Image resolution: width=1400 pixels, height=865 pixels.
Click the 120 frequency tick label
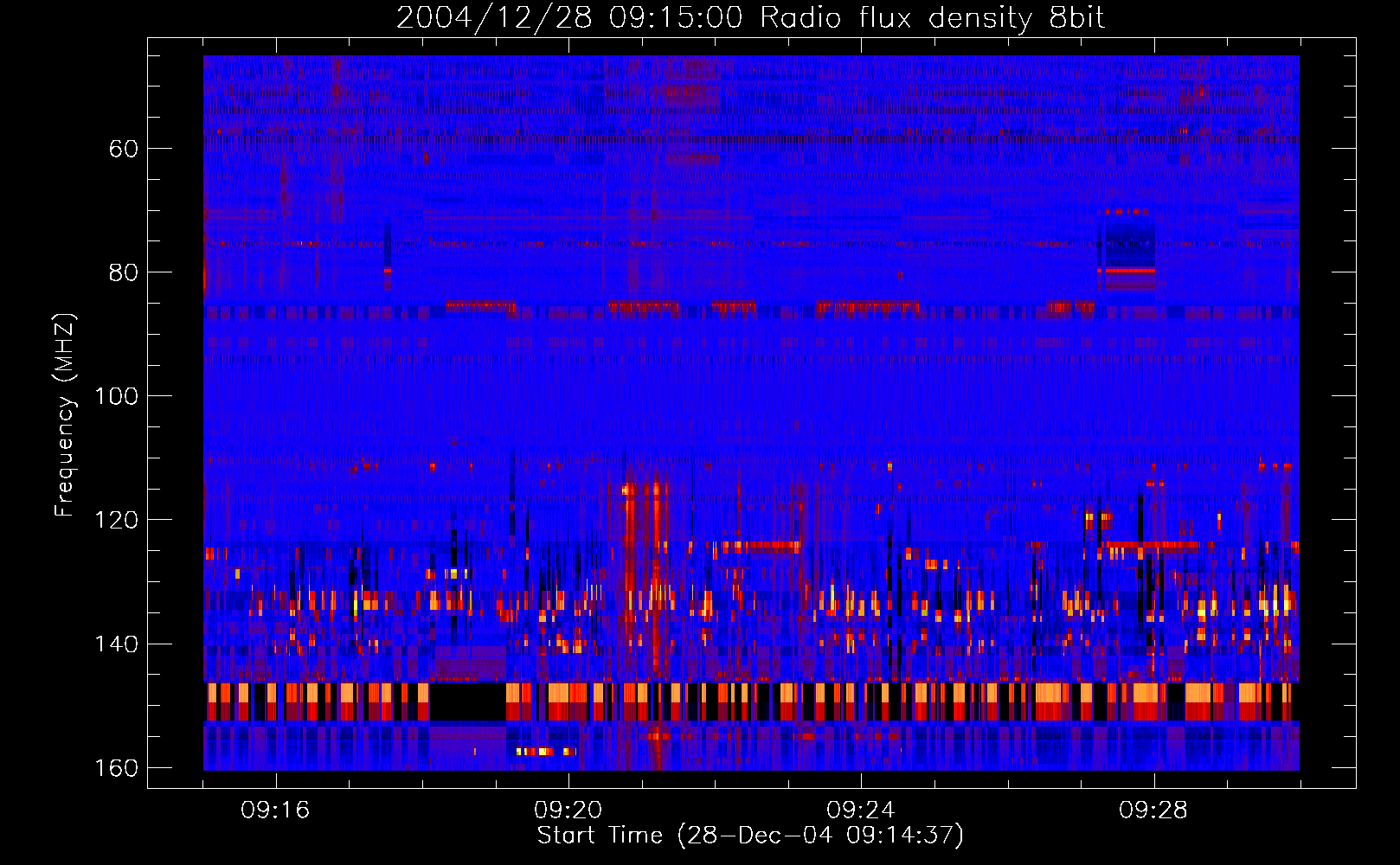tap(116, 520)
